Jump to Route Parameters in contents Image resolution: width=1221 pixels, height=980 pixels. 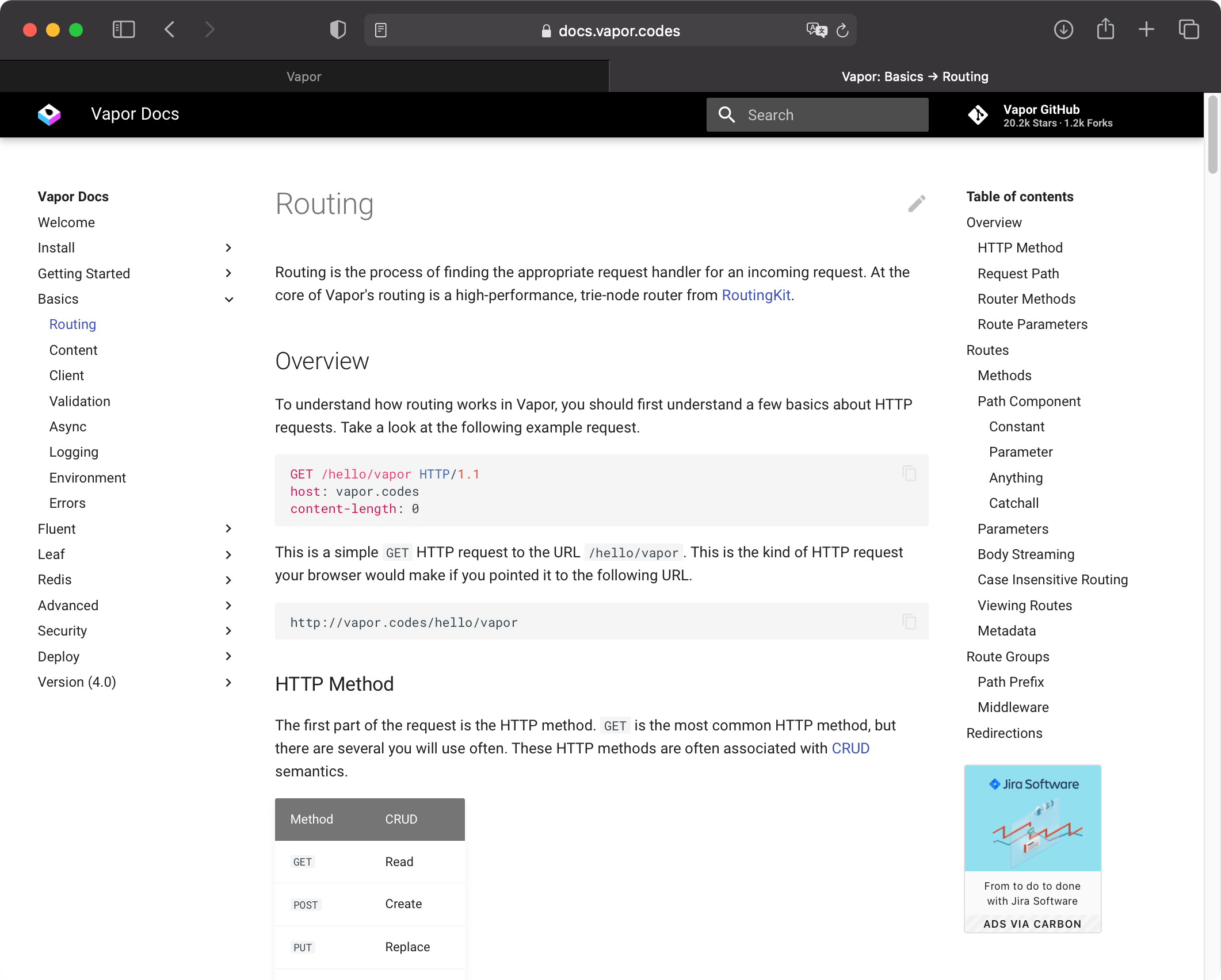click(1032, 324)
